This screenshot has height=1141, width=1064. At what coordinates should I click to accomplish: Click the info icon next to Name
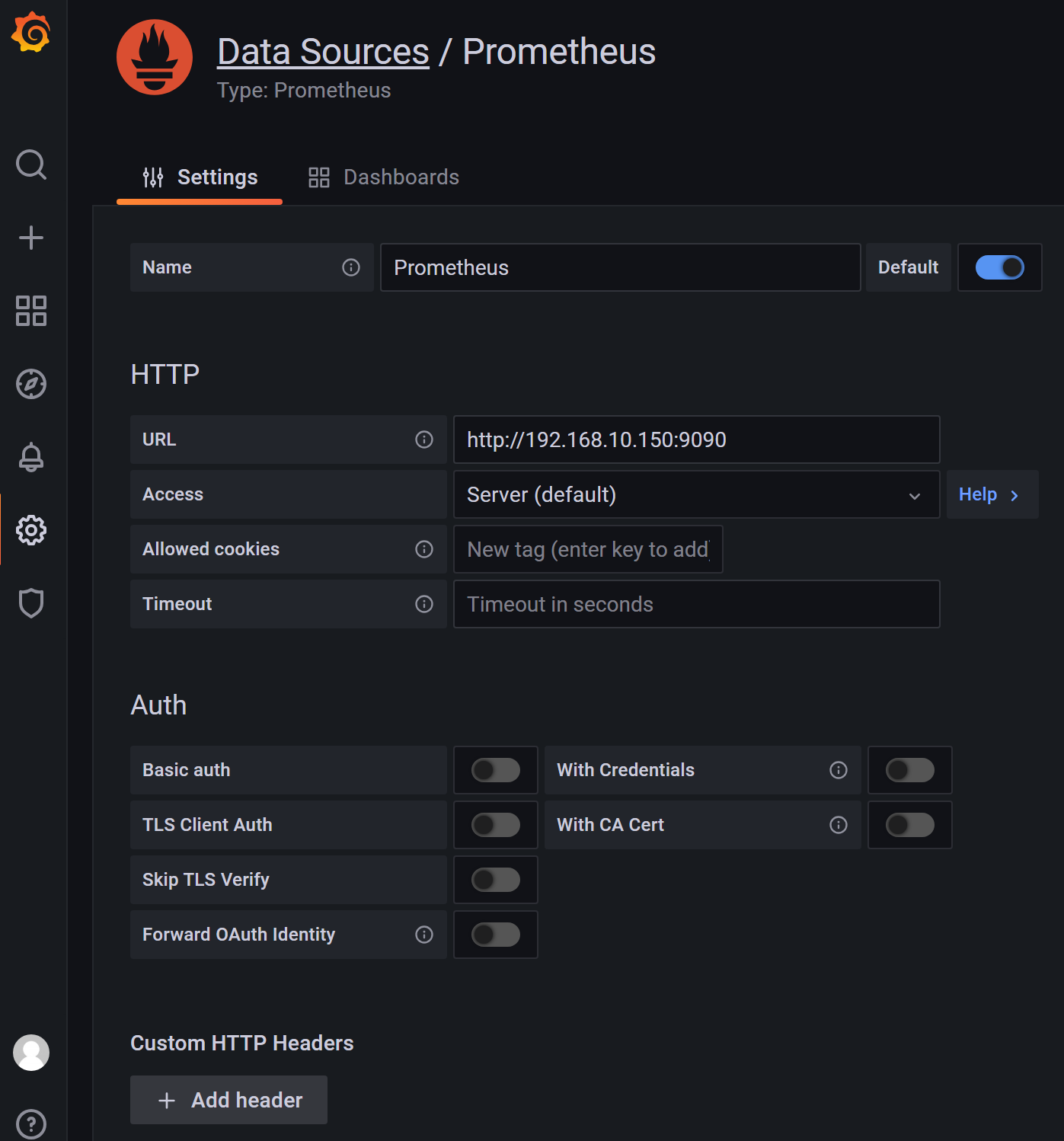coord(351,267)
